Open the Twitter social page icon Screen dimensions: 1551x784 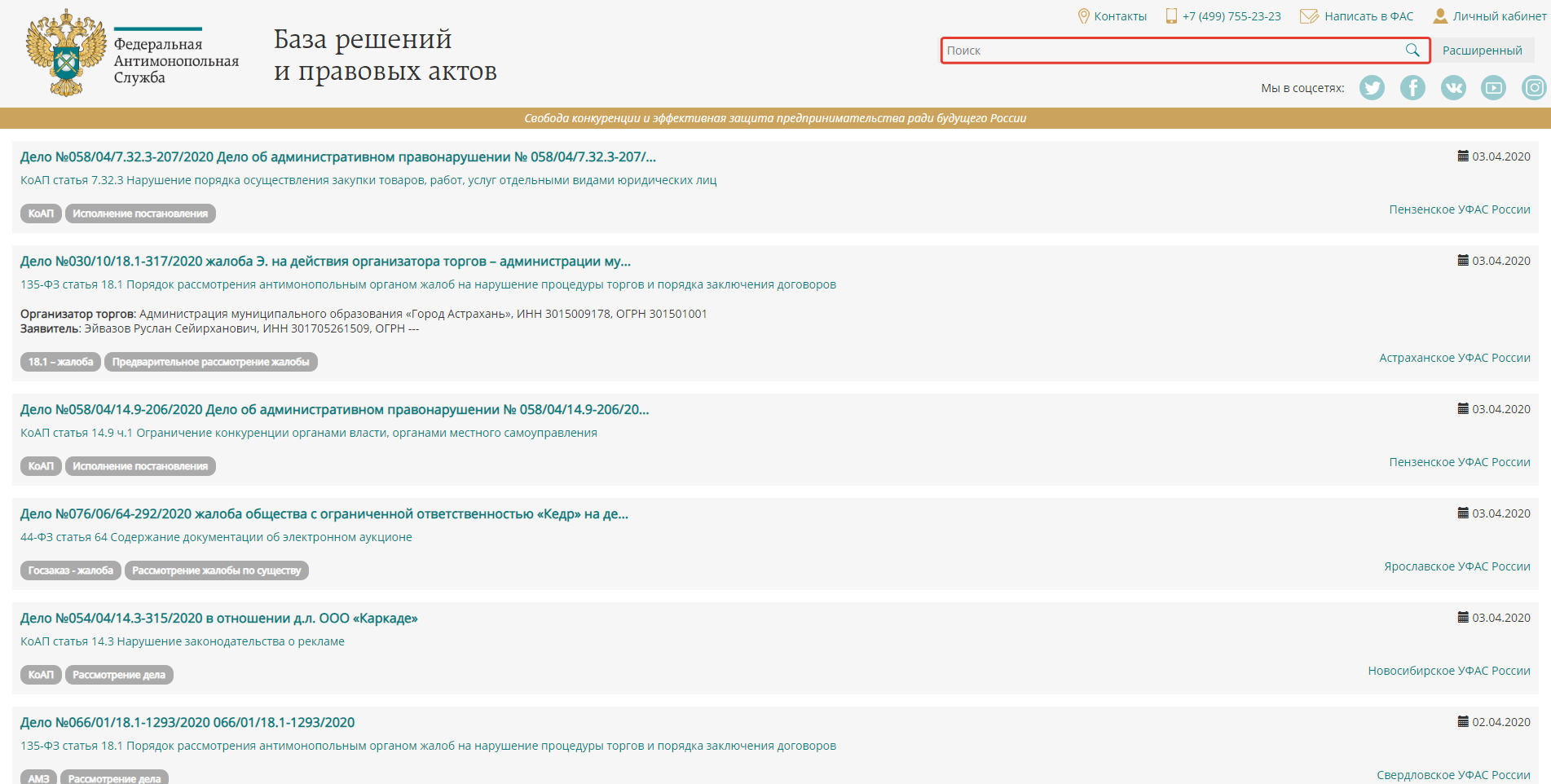[1372, 87]
